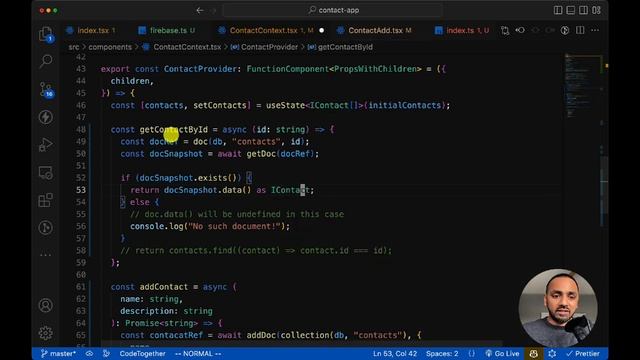The width and height of the screenshot is (640, 360).
Task: Click line number 48 in the gutter
Action: [81, 129]
